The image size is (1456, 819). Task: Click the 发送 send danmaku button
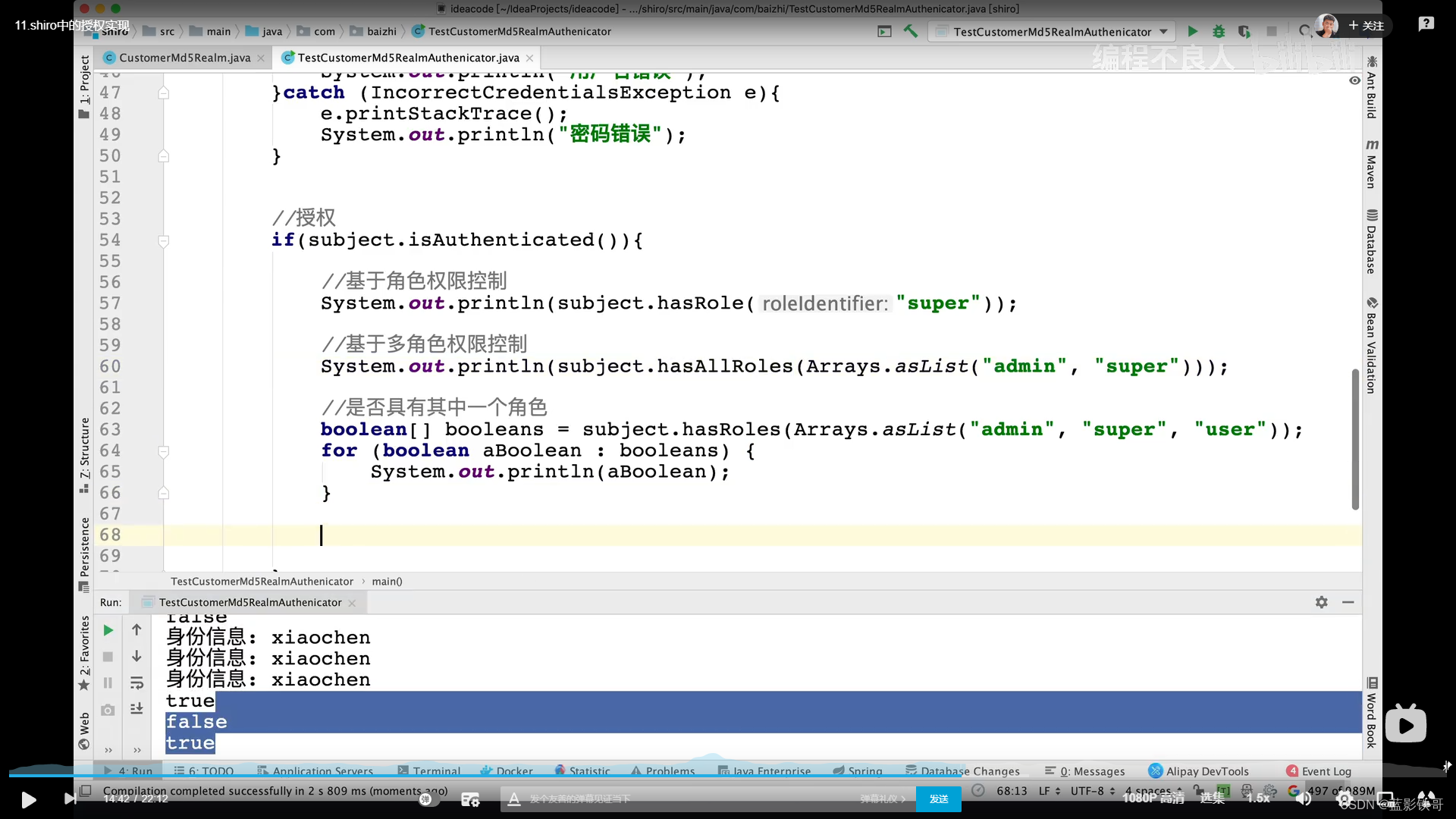click(x=939, y=799)
